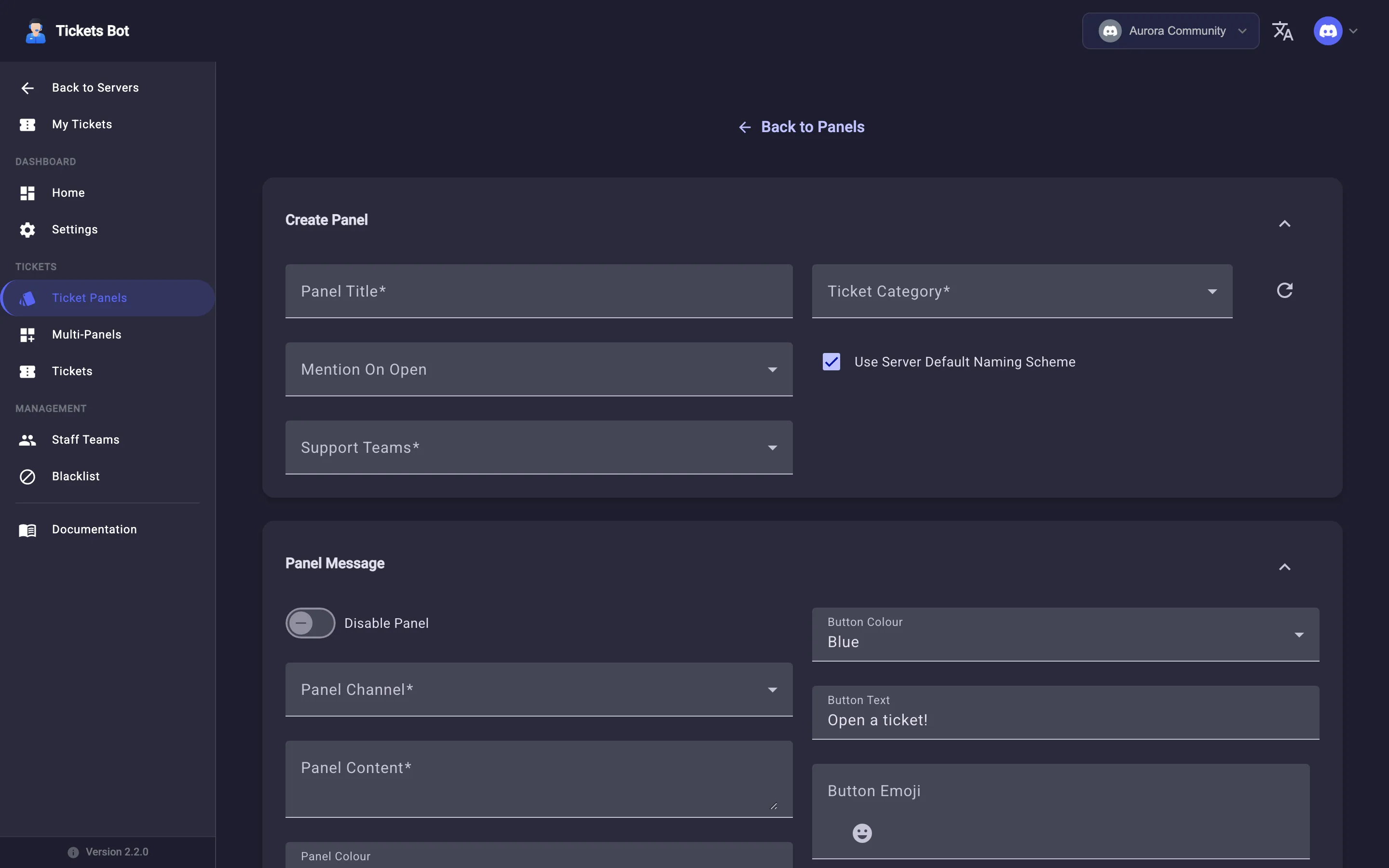1389x868 pixels.
Task: Click the Create Panel heading
Action: [327, 220]
